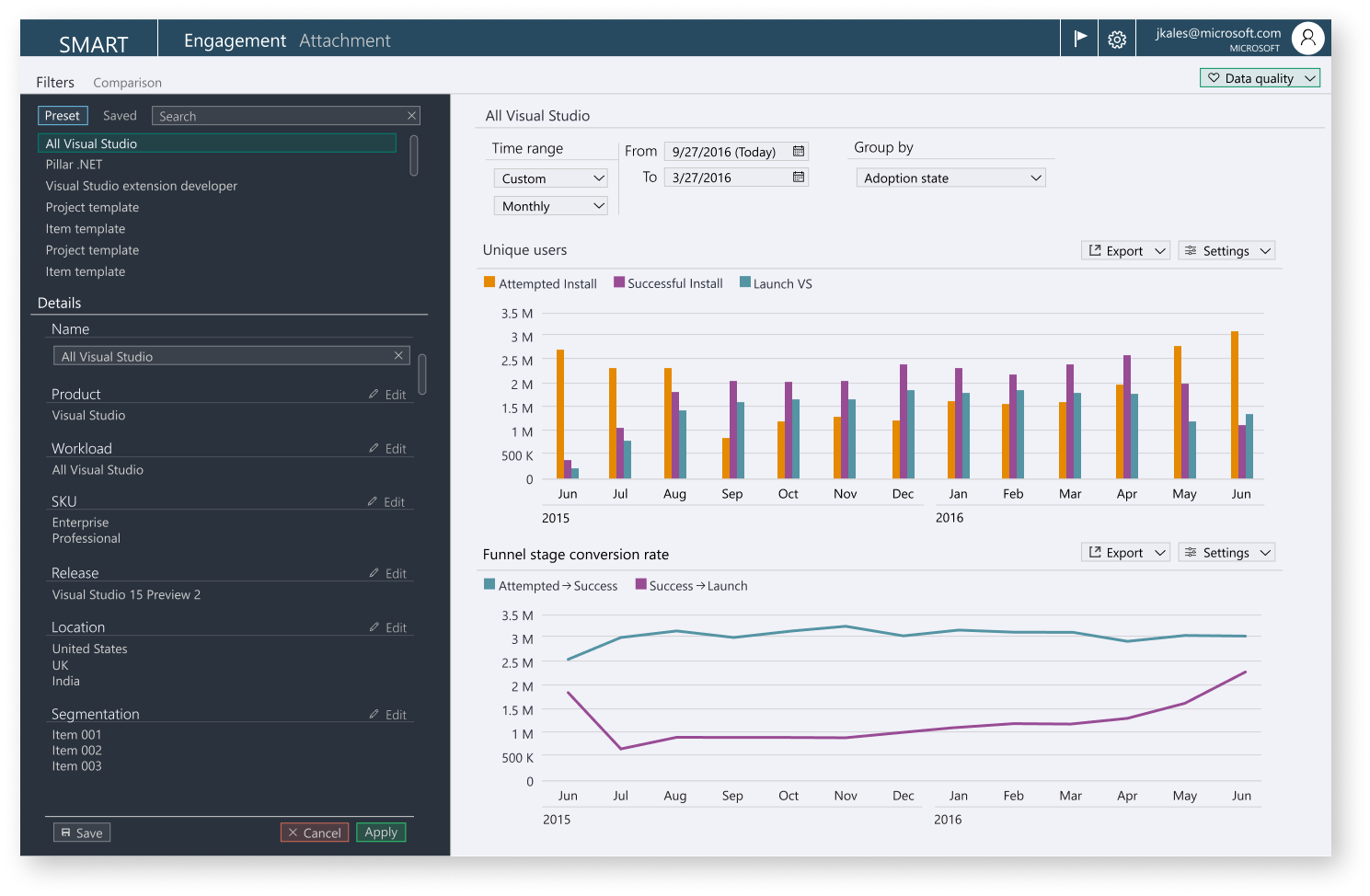The width and height of the screenshot is (1370, 896).
Task: Open Settings menu for Unique users chart
Action: click(x=1226, y=251)
